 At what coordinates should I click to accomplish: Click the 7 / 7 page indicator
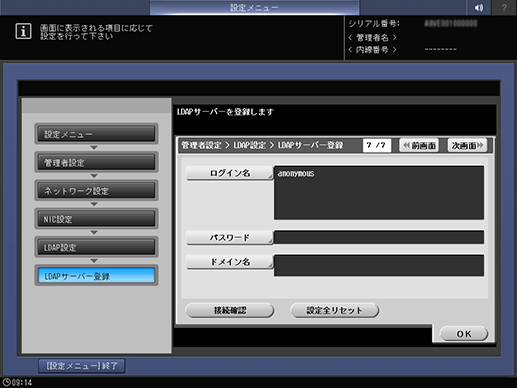click(377, 145)
